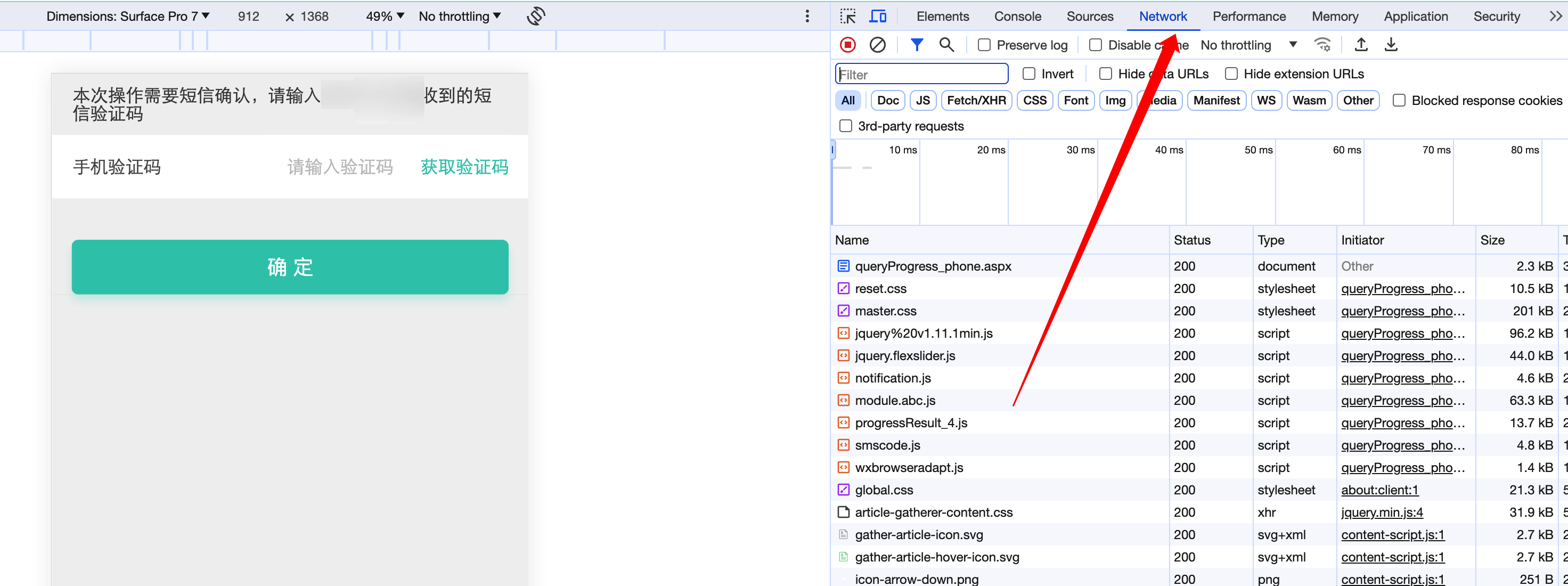Open network conditions wifi icon
The width and height of the screenshot is (1568, 586).
(x=1322, y=44)
